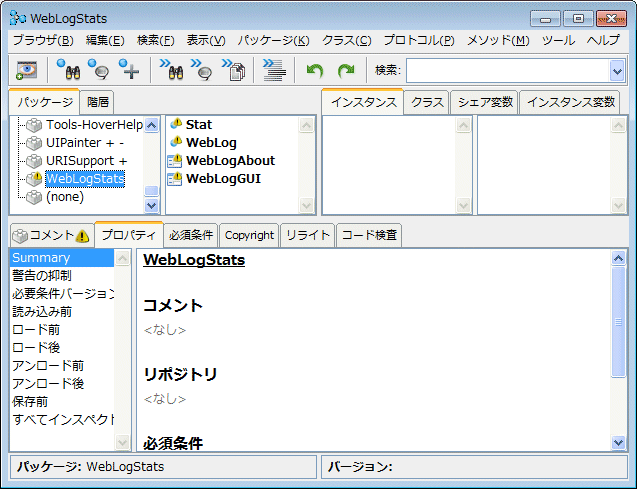
Task: Click the green redo arrow icon
Action: pyautogui.click(x=346, y=70)
